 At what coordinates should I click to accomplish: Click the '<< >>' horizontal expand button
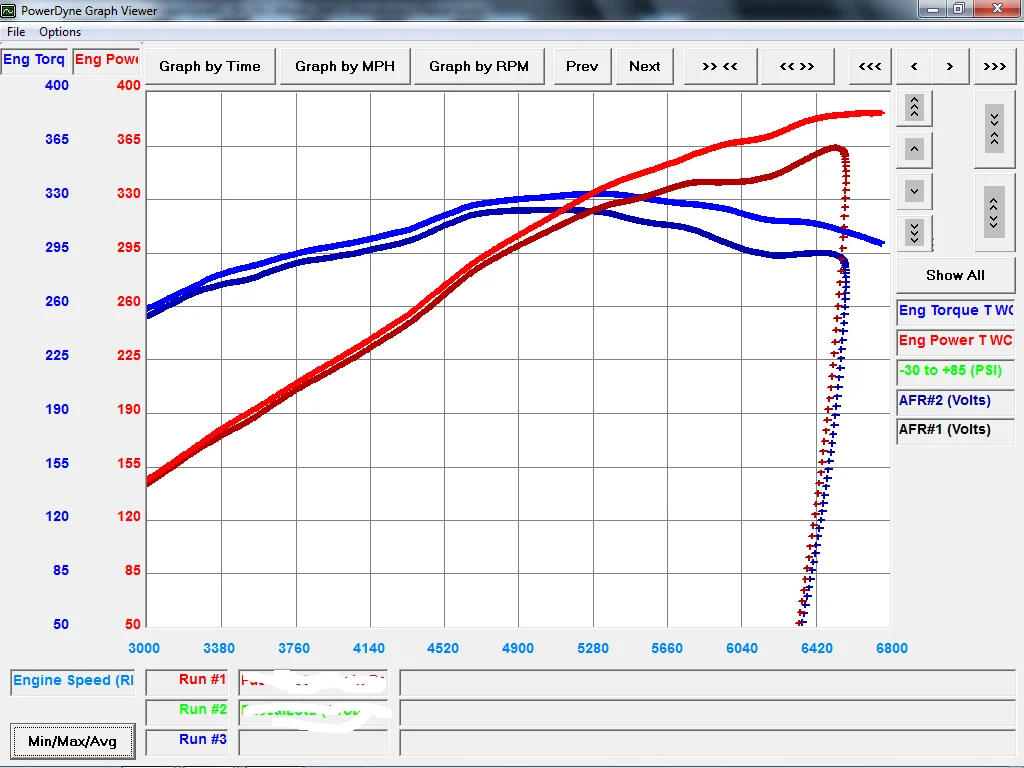click(x=797, y=67)
